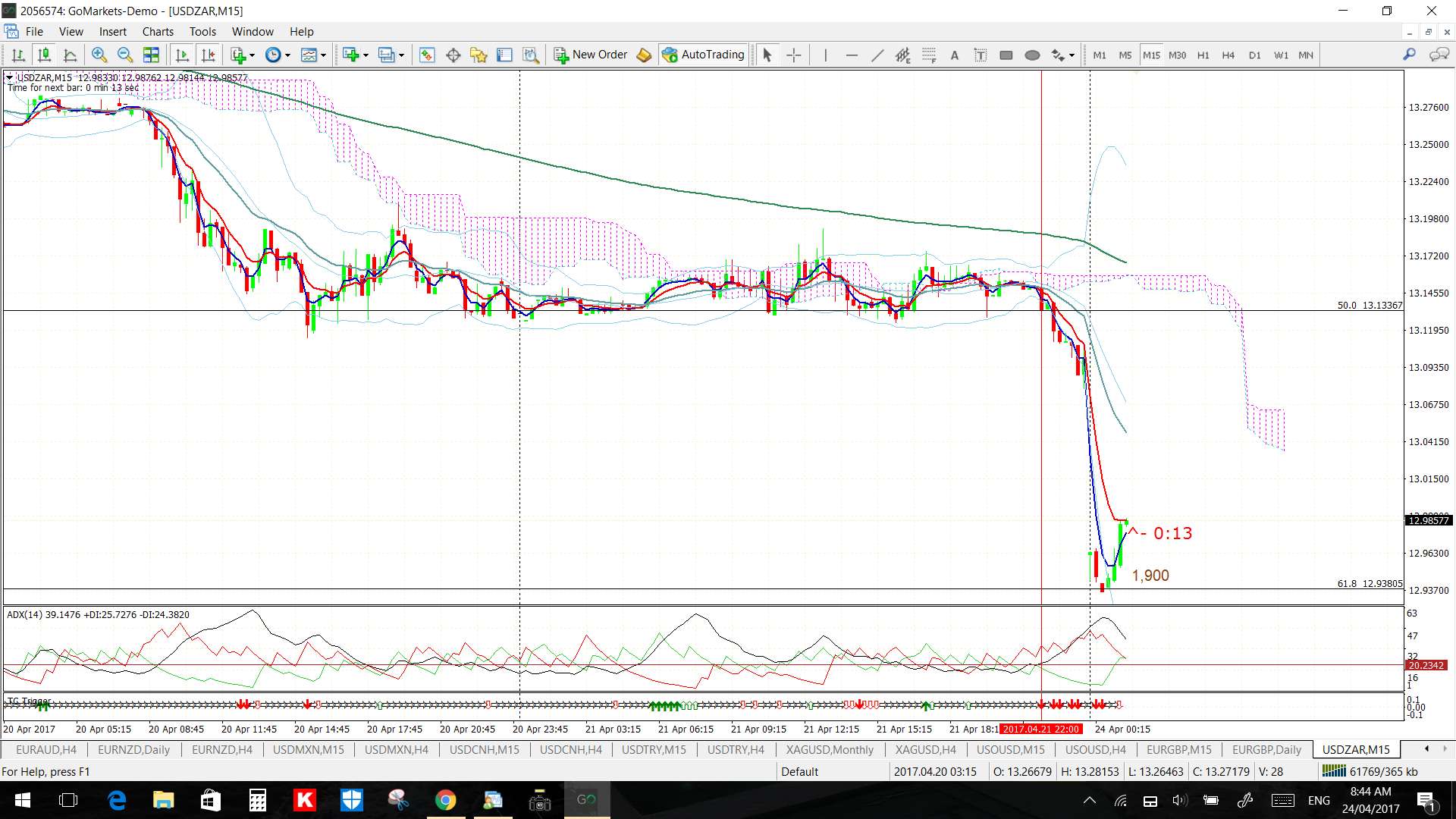1456x819 pixels.
Task: Open the chat community icon
Action: 1439,55
